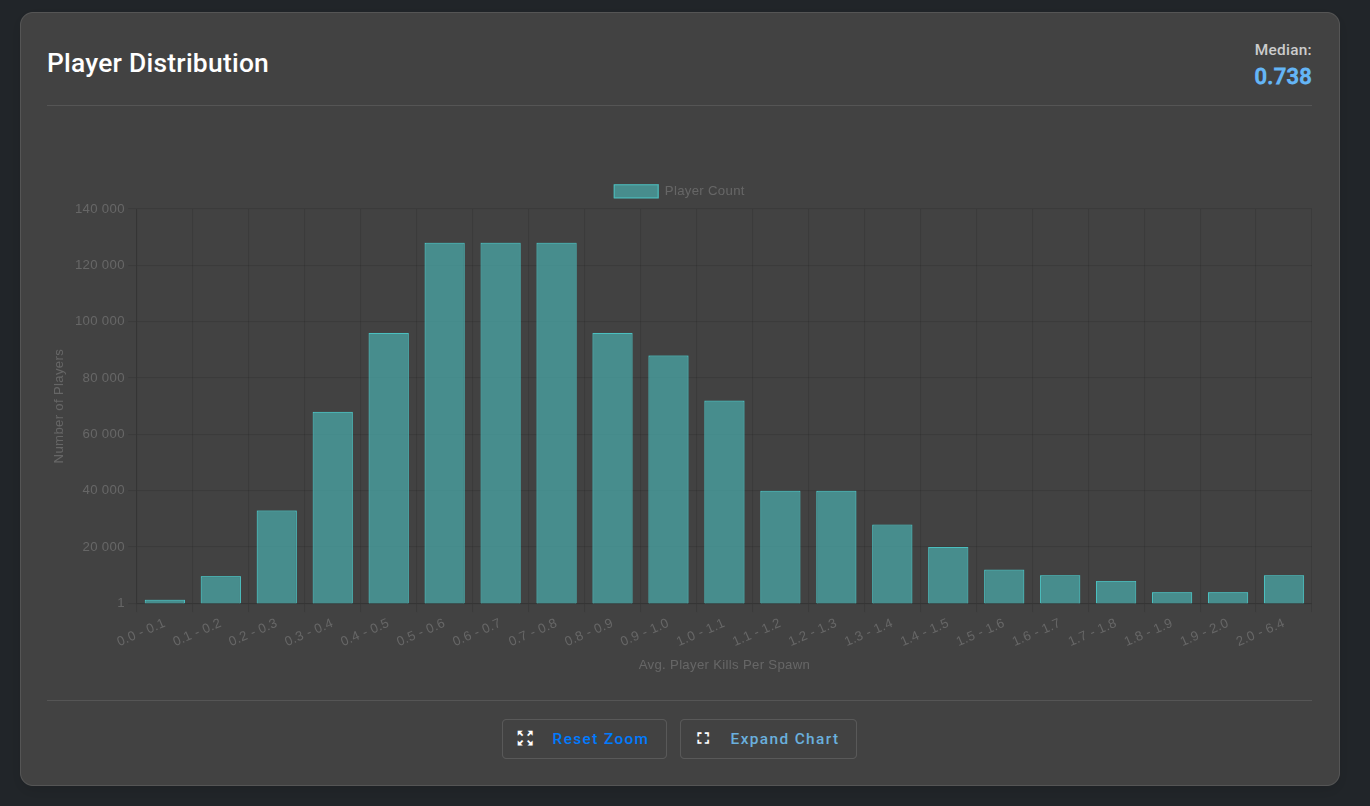The width and height of the screenshot is (1370, 806).
Task: Click the 1.2 - 1.3 bar
Action: (x=836, y=547)
